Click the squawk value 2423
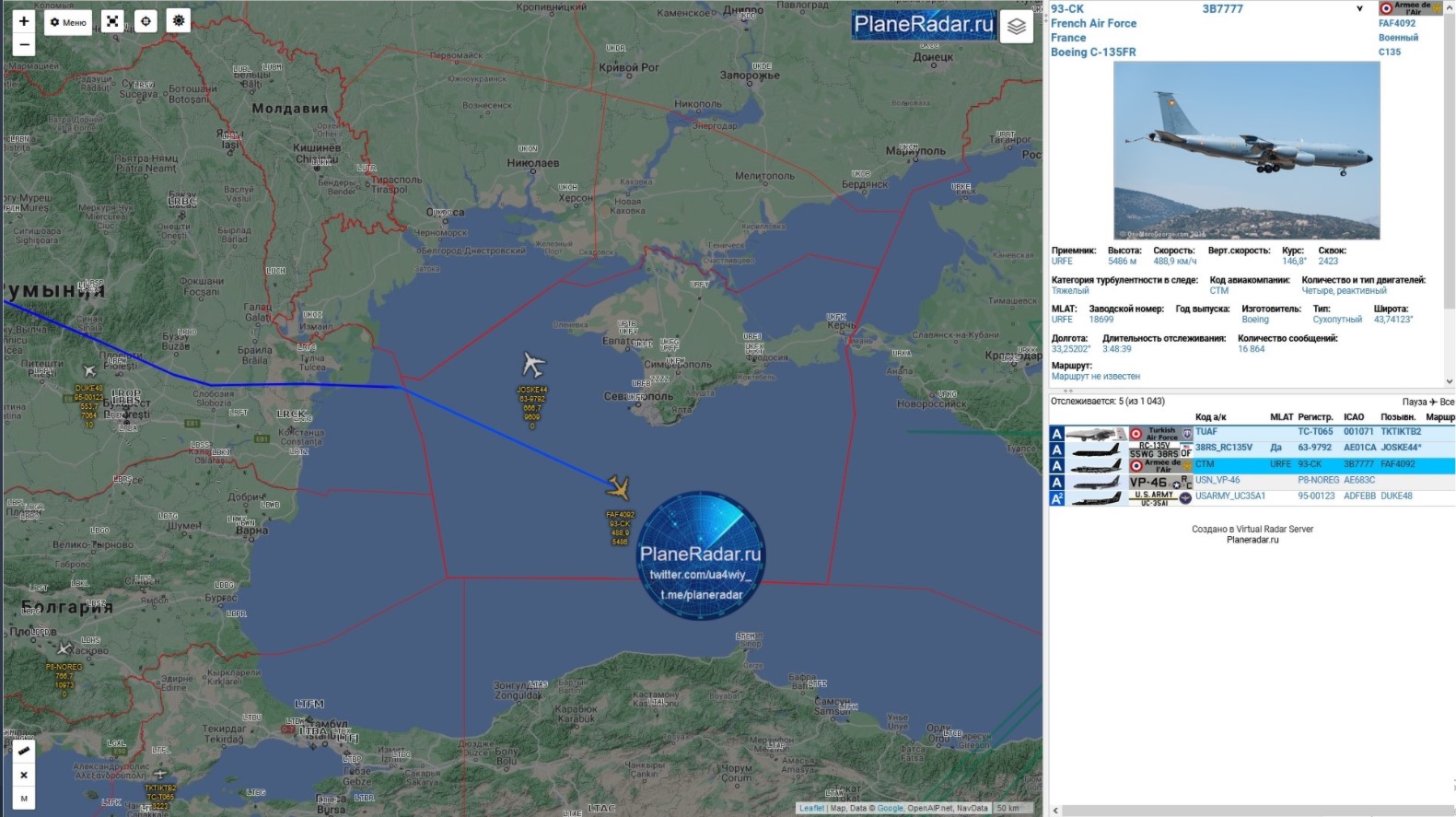Viewport: 1456px width, 817px height. coord(1328,262)
